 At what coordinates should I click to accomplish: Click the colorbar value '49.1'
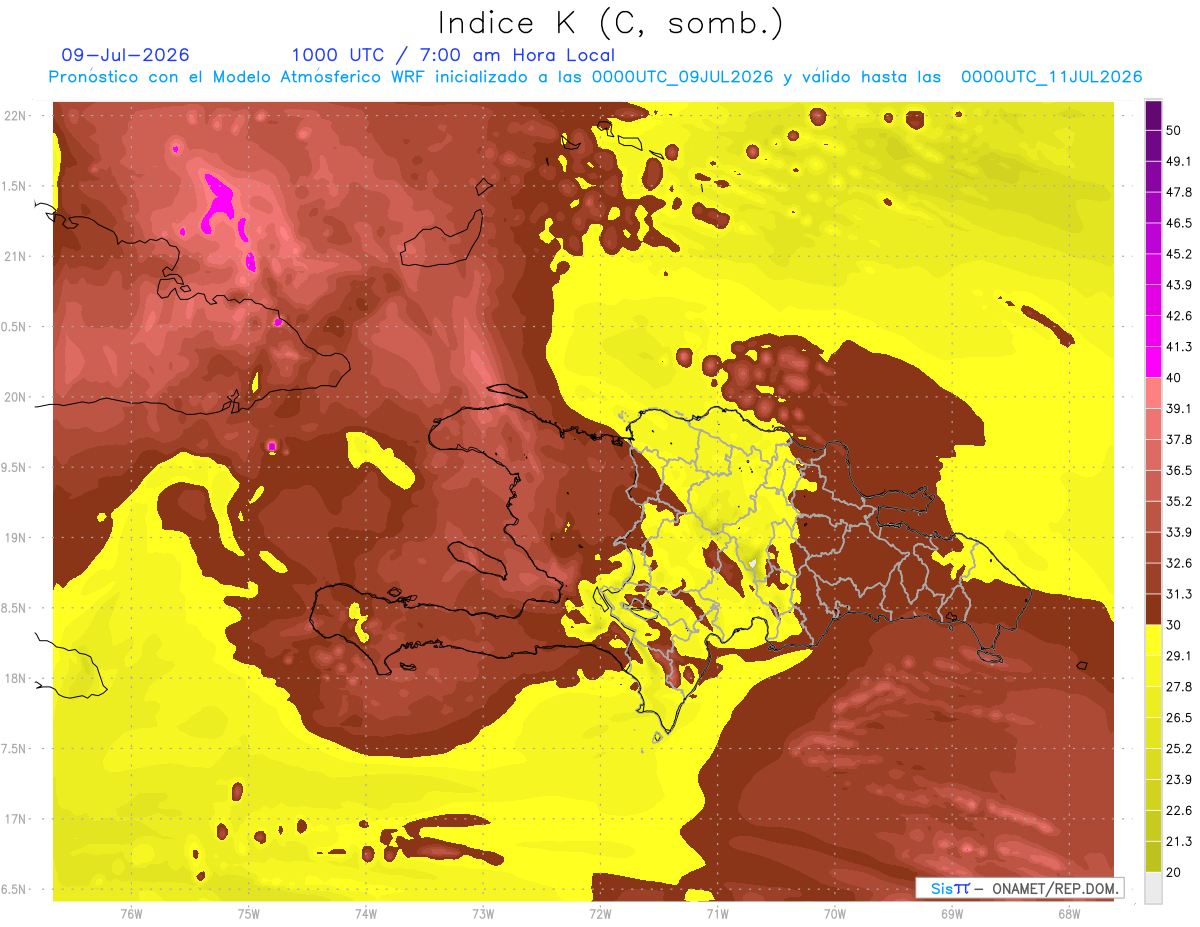point(1179,161)
